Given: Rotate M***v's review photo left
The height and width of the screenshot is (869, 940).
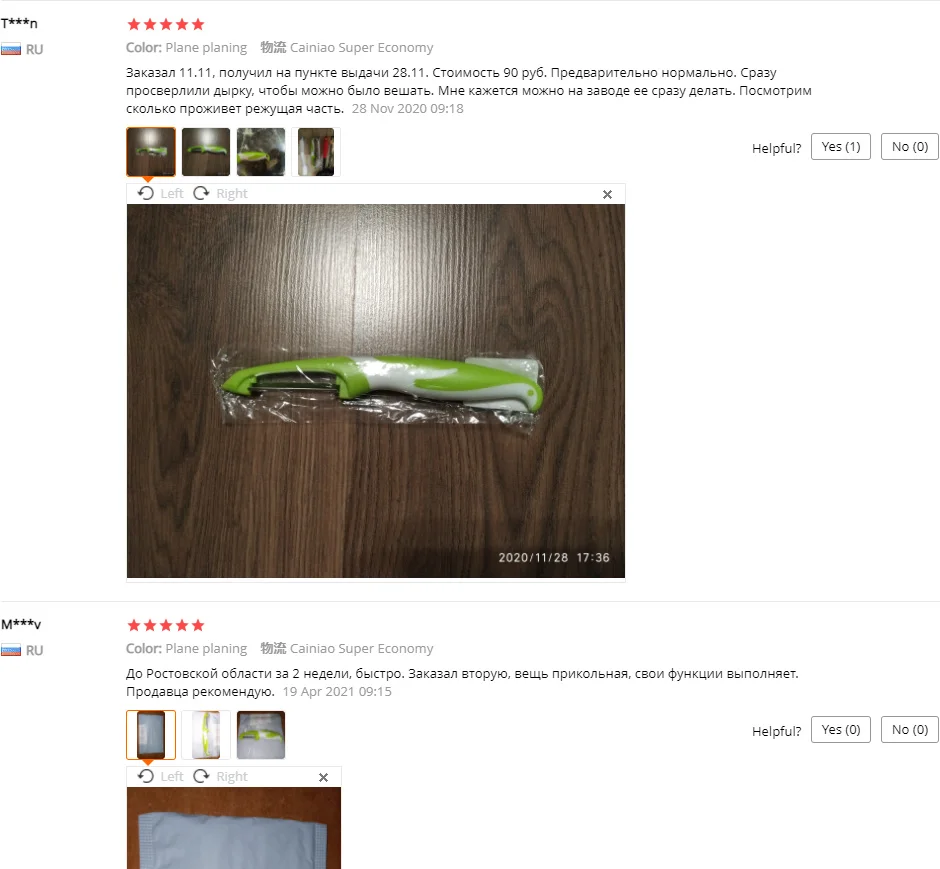Looking at the screenshot, I should [160, 776].
